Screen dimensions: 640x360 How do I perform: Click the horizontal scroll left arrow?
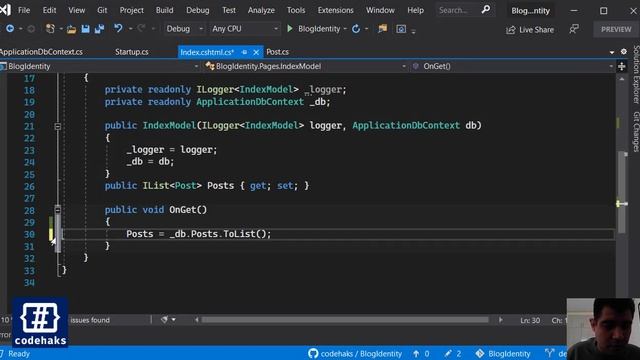[x=196, y=320]
